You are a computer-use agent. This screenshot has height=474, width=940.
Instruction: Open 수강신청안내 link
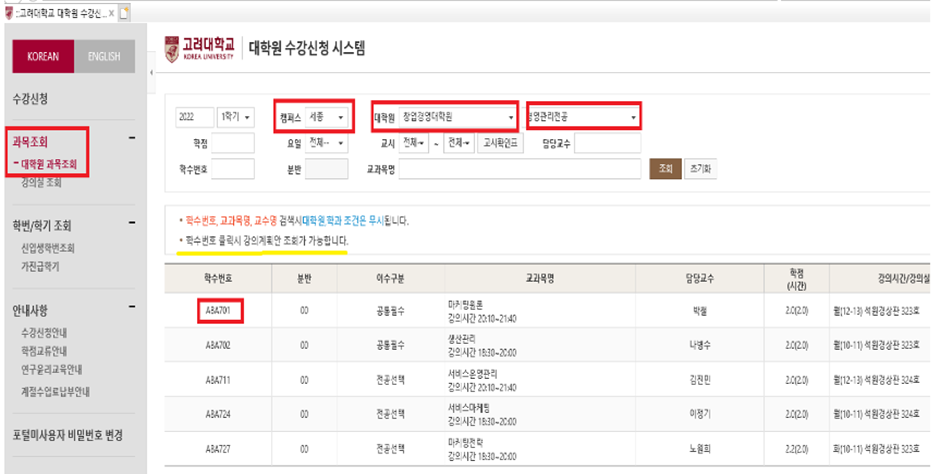(44, 333)
